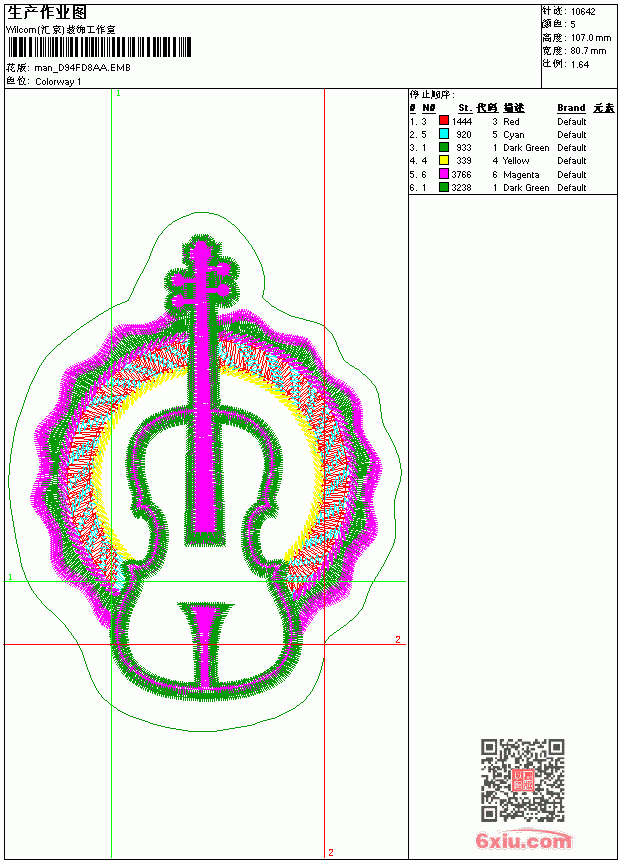Click the magenta color swatch in row 5
The image size is (620, 860).
444,174
